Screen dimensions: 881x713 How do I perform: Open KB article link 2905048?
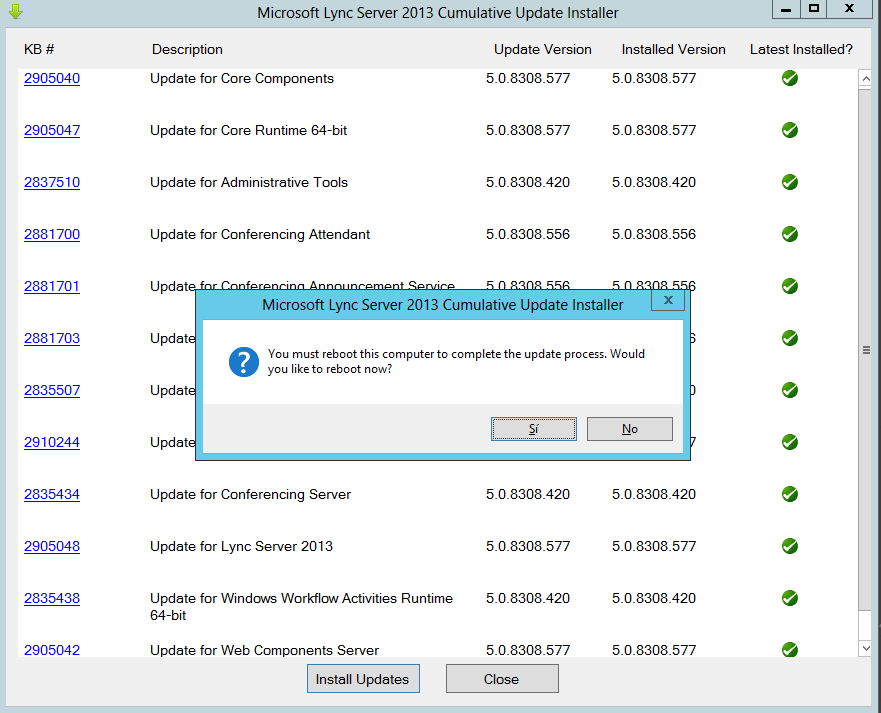click(x=52, y=546)
